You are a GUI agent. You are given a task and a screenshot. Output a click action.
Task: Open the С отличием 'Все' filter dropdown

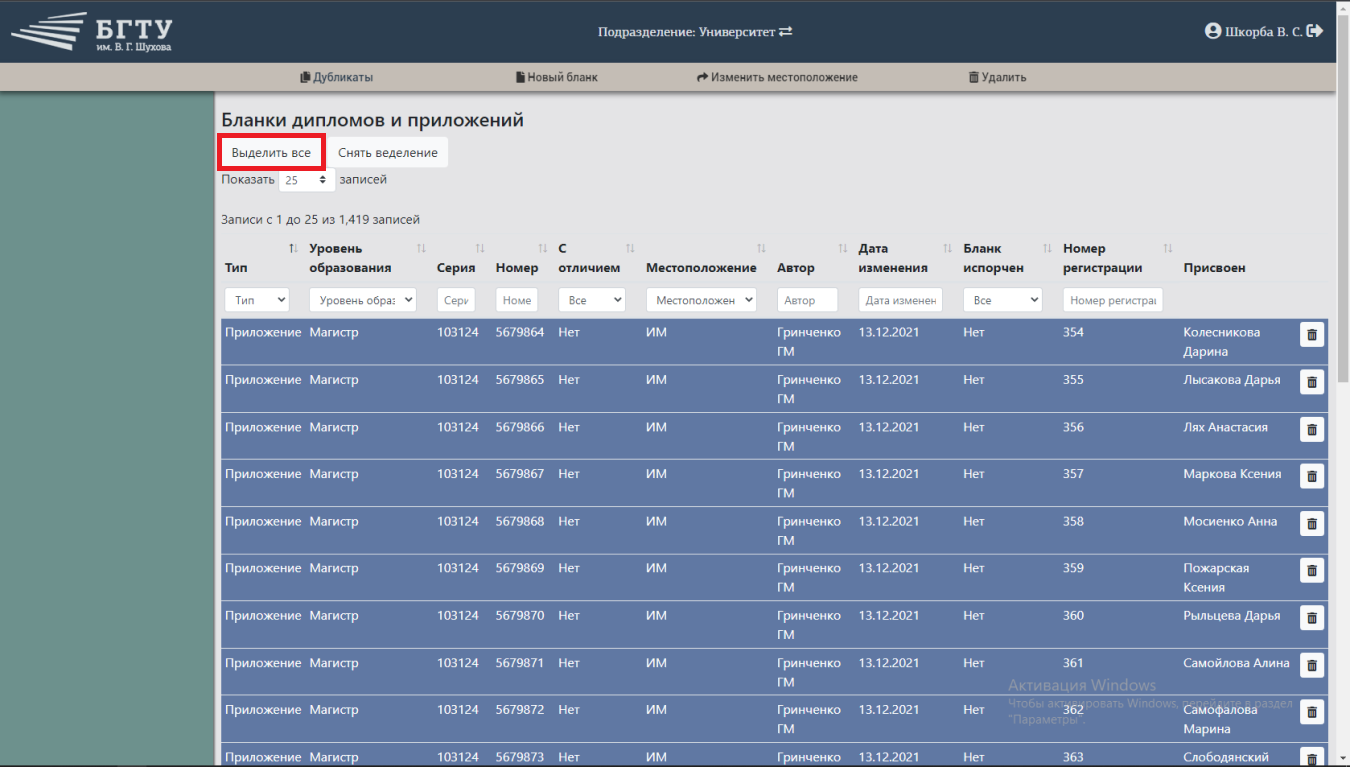(x=592, y=300)
